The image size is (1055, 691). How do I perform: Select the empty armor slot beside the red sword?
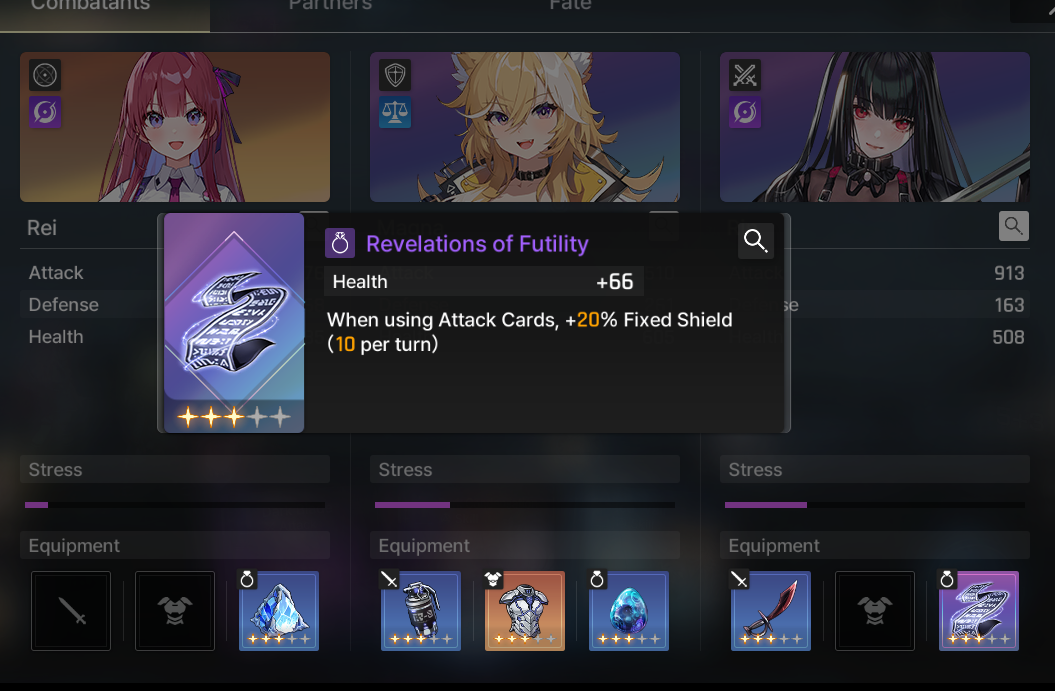click(x=875, y=611)
